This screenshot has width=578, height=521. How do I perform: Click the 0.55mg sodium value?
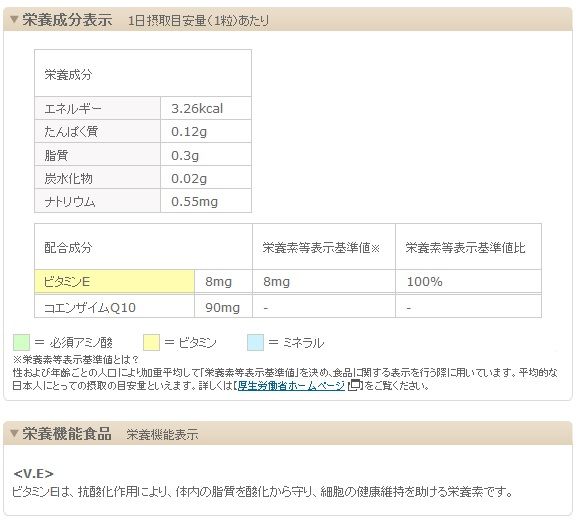tap(194, 202)
